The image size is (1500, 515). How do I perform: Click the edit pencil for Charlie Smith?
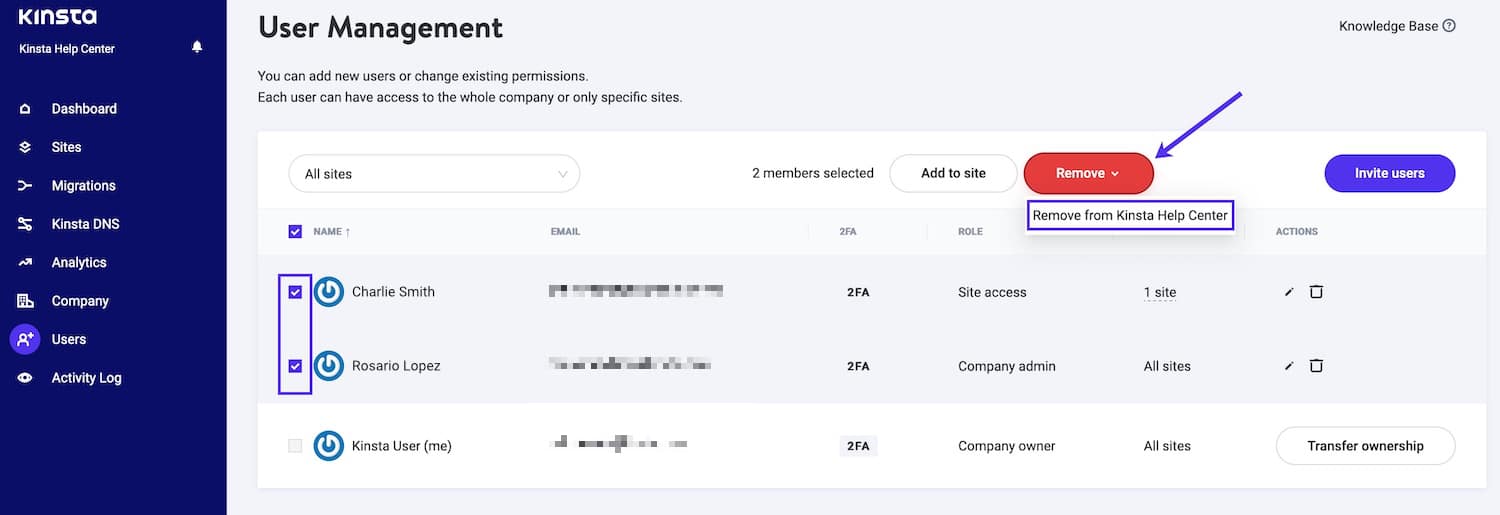[x=1289, y=292]
